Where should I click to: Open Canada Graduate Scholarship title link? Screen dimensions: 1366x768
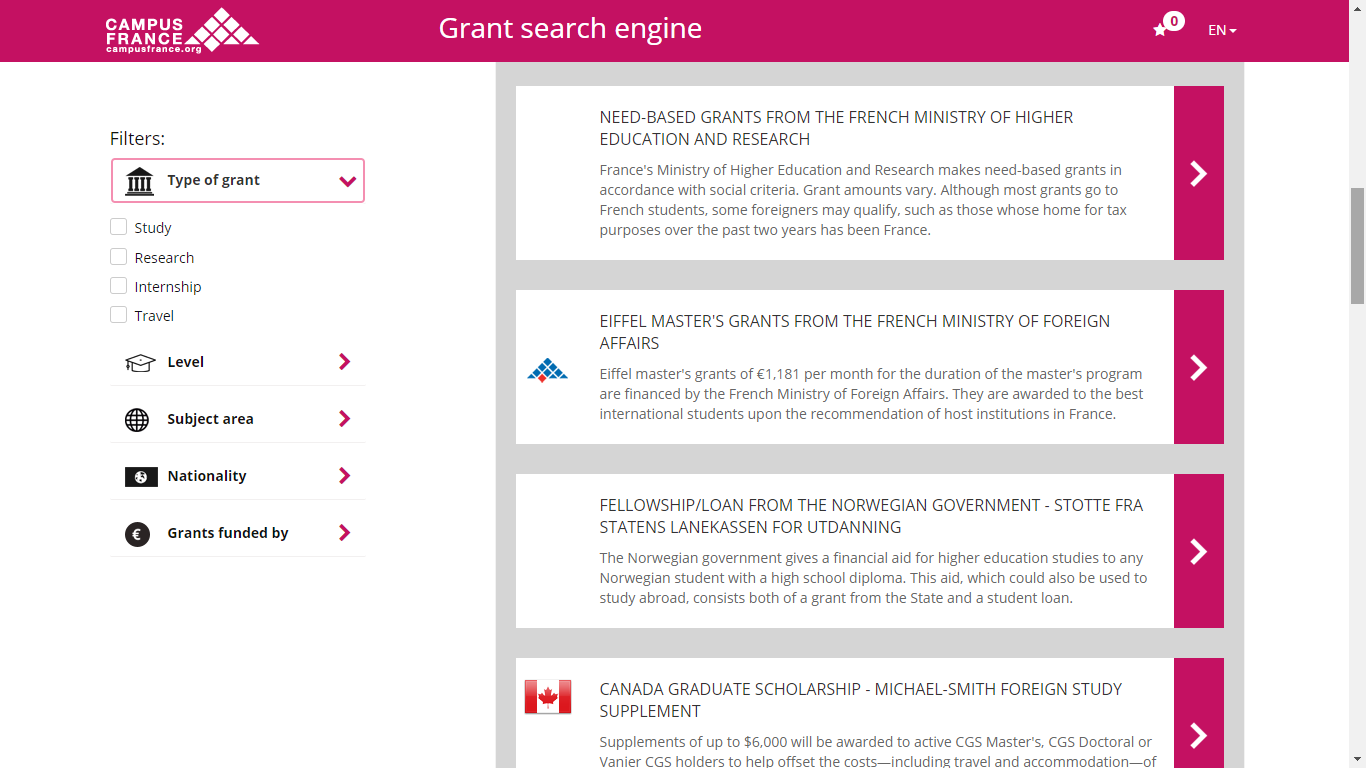[x=861, y=700]
